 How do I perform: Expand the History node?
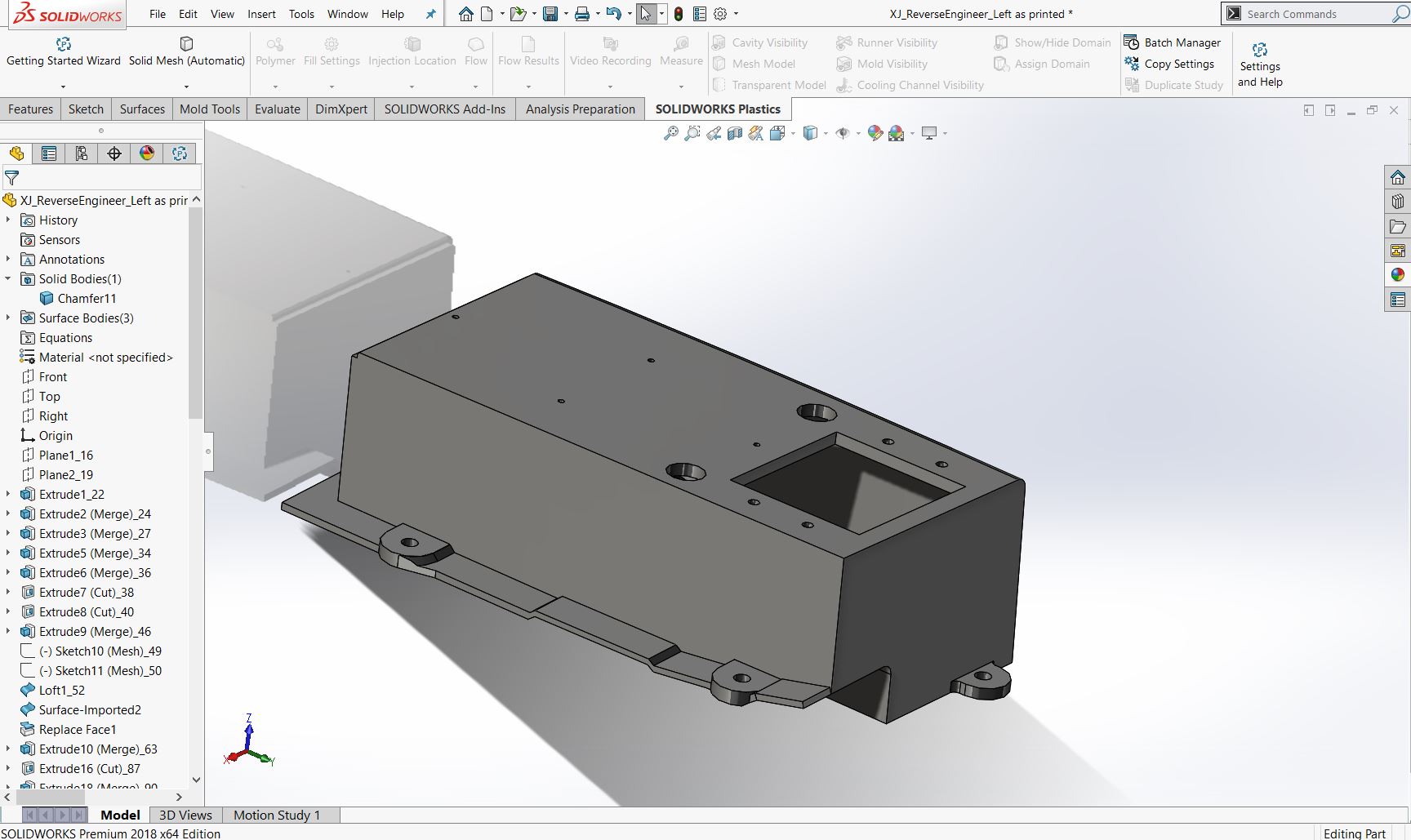pyautogui.click(x=8, y=220)
